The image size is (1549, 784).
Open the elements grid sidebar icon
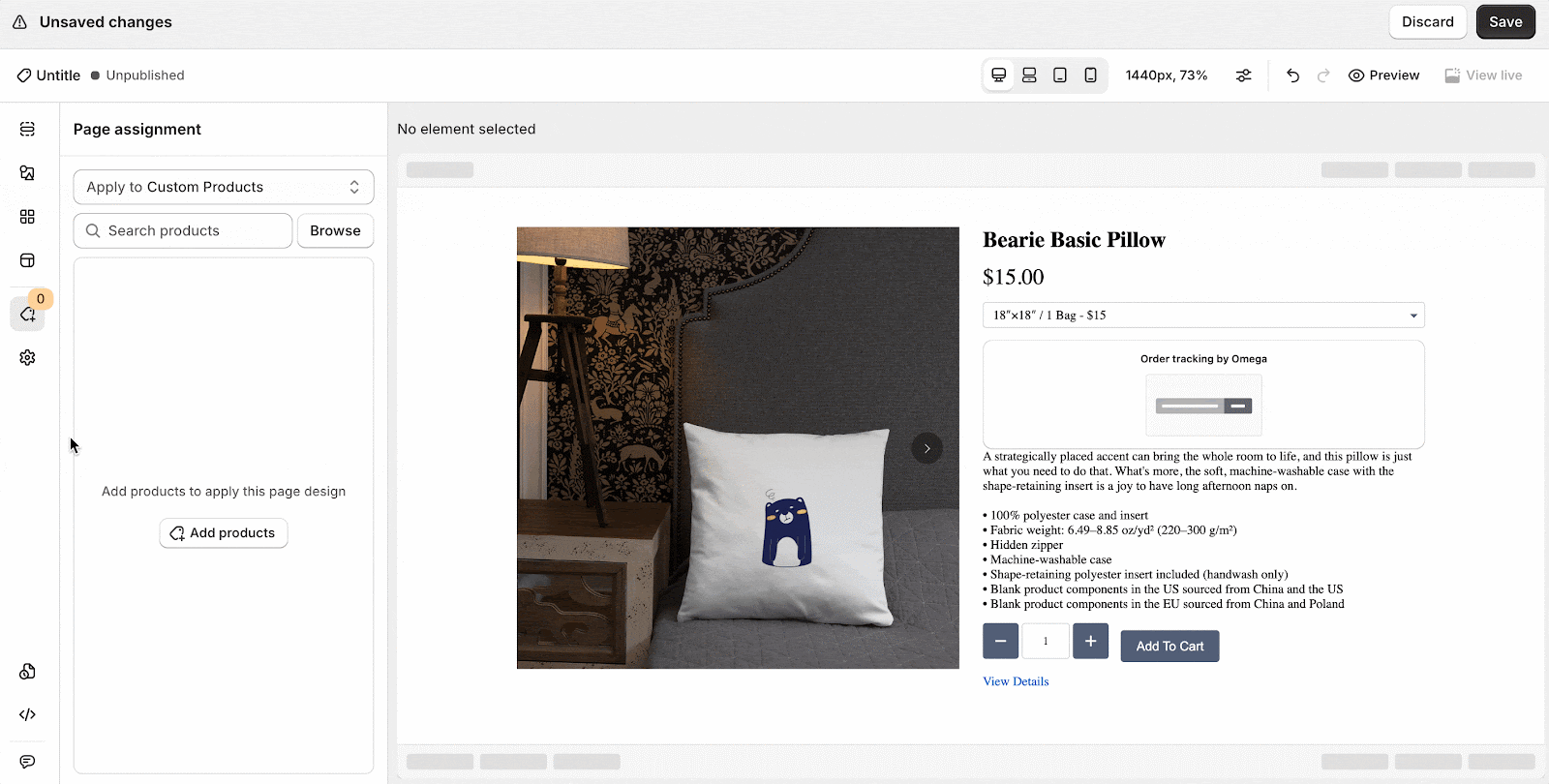pyautogui.click(x=27, y=217)
